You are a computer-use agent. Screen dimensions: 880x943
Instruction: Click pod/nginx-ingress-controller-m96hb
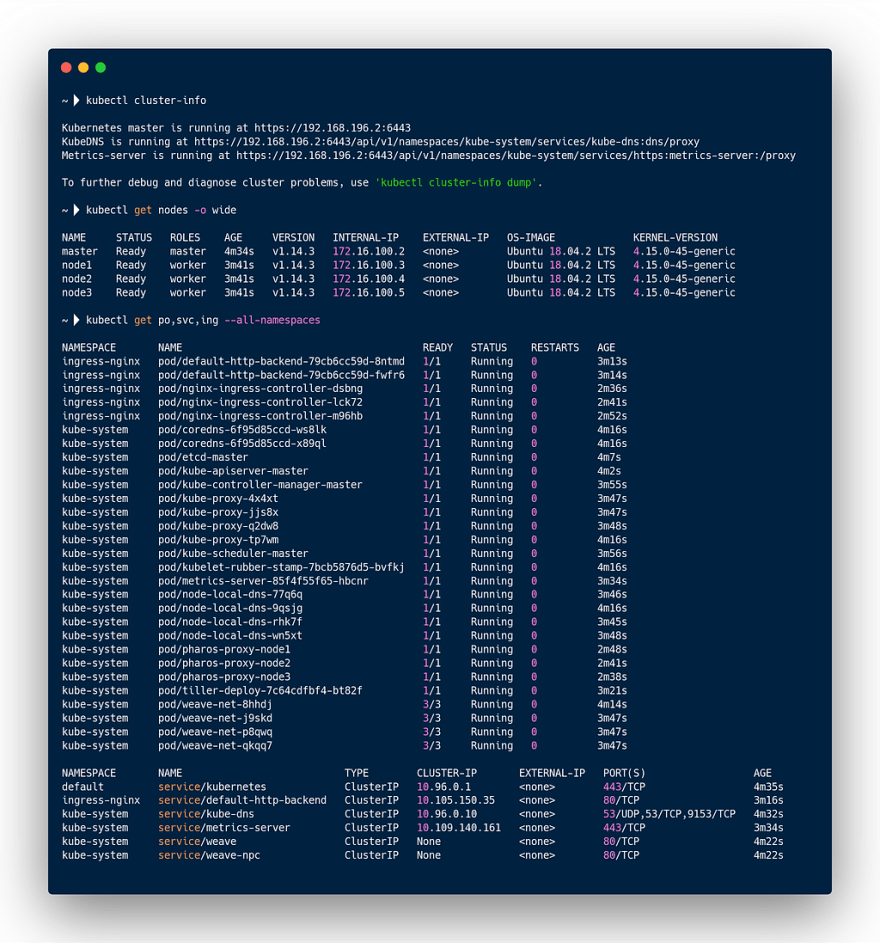260,416
